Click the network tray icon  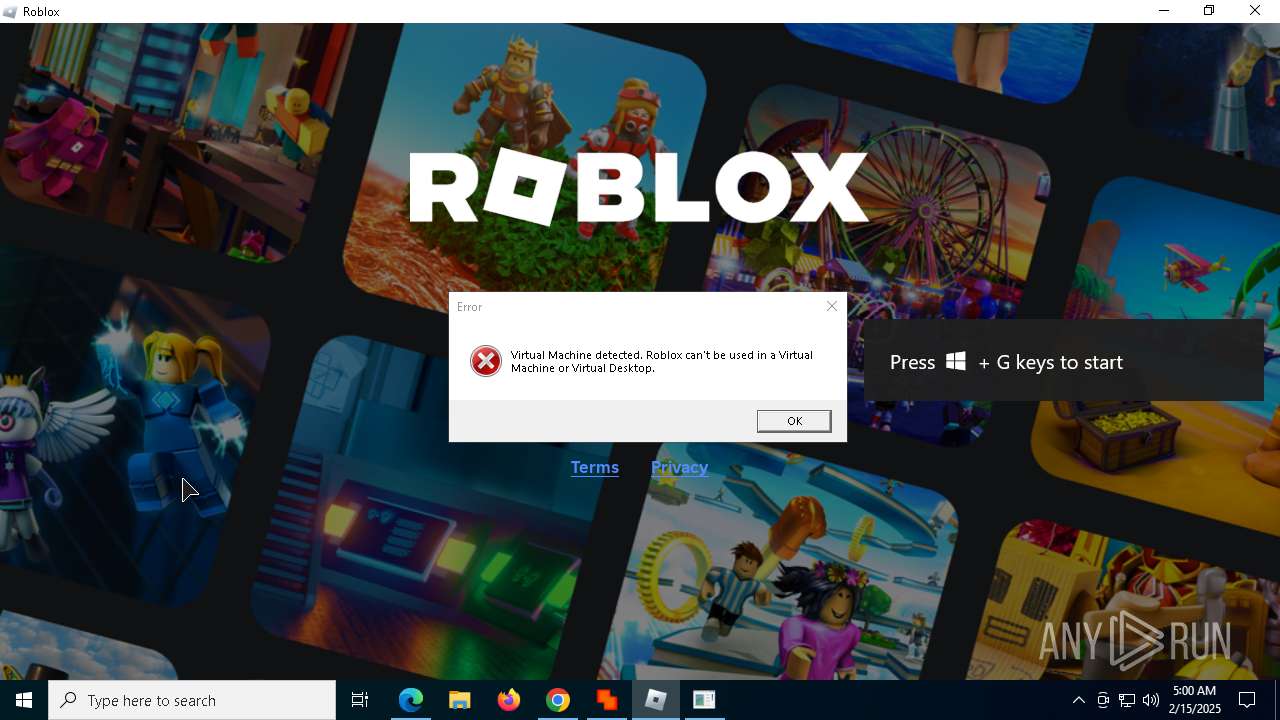(x=1127, y=700)
